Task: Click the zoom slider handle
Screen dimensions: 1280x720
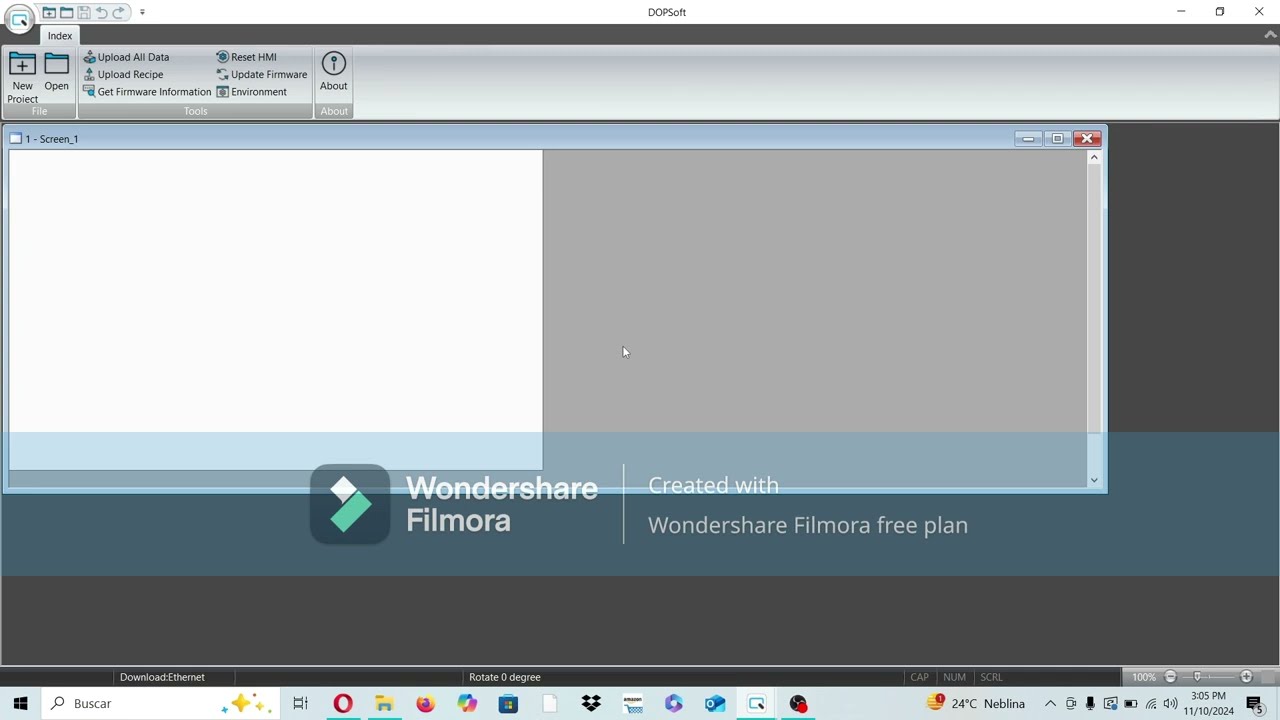Action: coord(1198,677)
